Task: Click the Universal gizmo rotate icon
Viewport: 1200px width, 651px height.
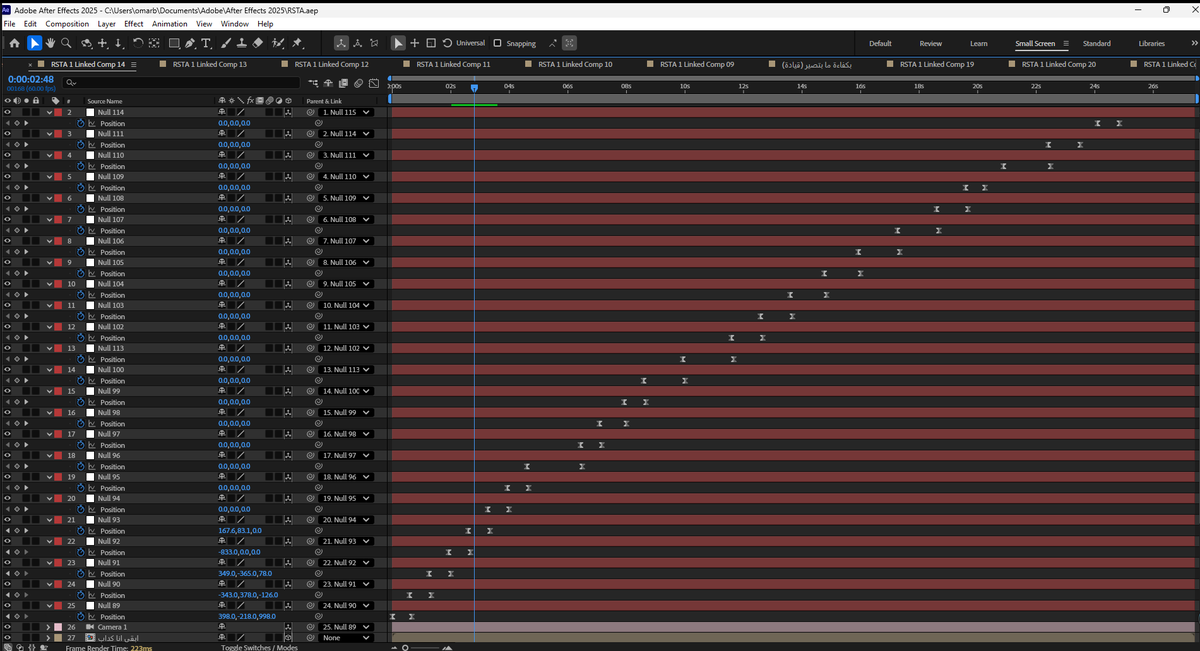Action: (447, 43)
